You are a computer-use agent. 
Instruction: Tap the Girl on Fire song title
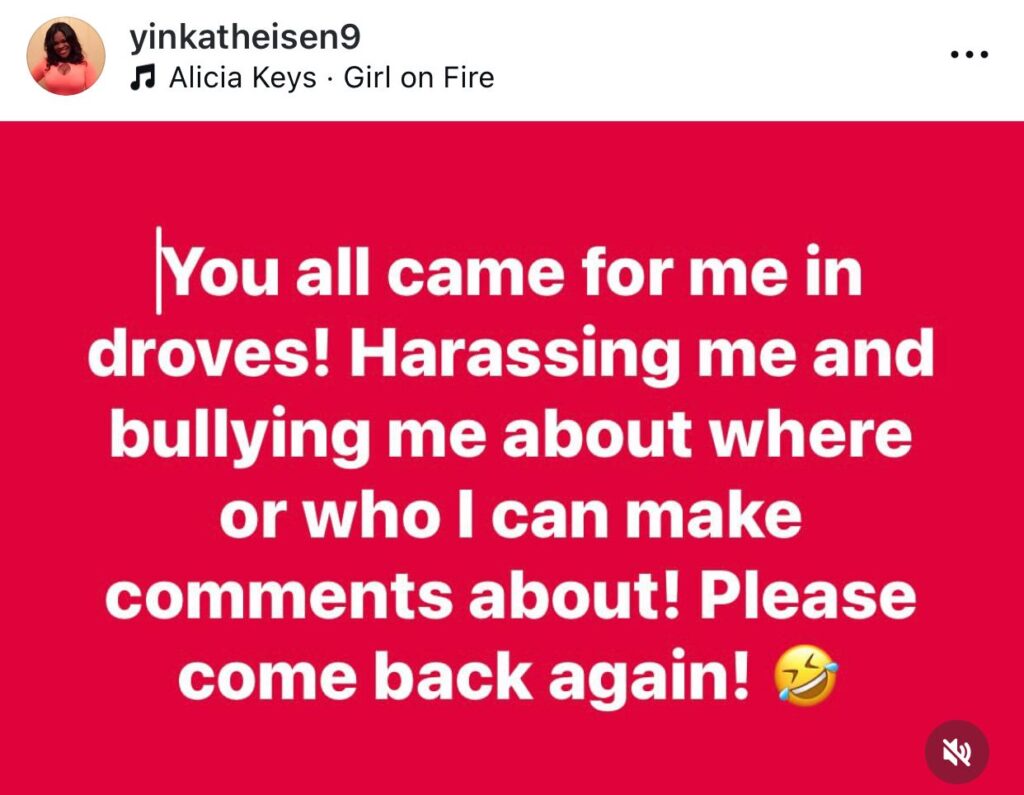coord(419,77)
